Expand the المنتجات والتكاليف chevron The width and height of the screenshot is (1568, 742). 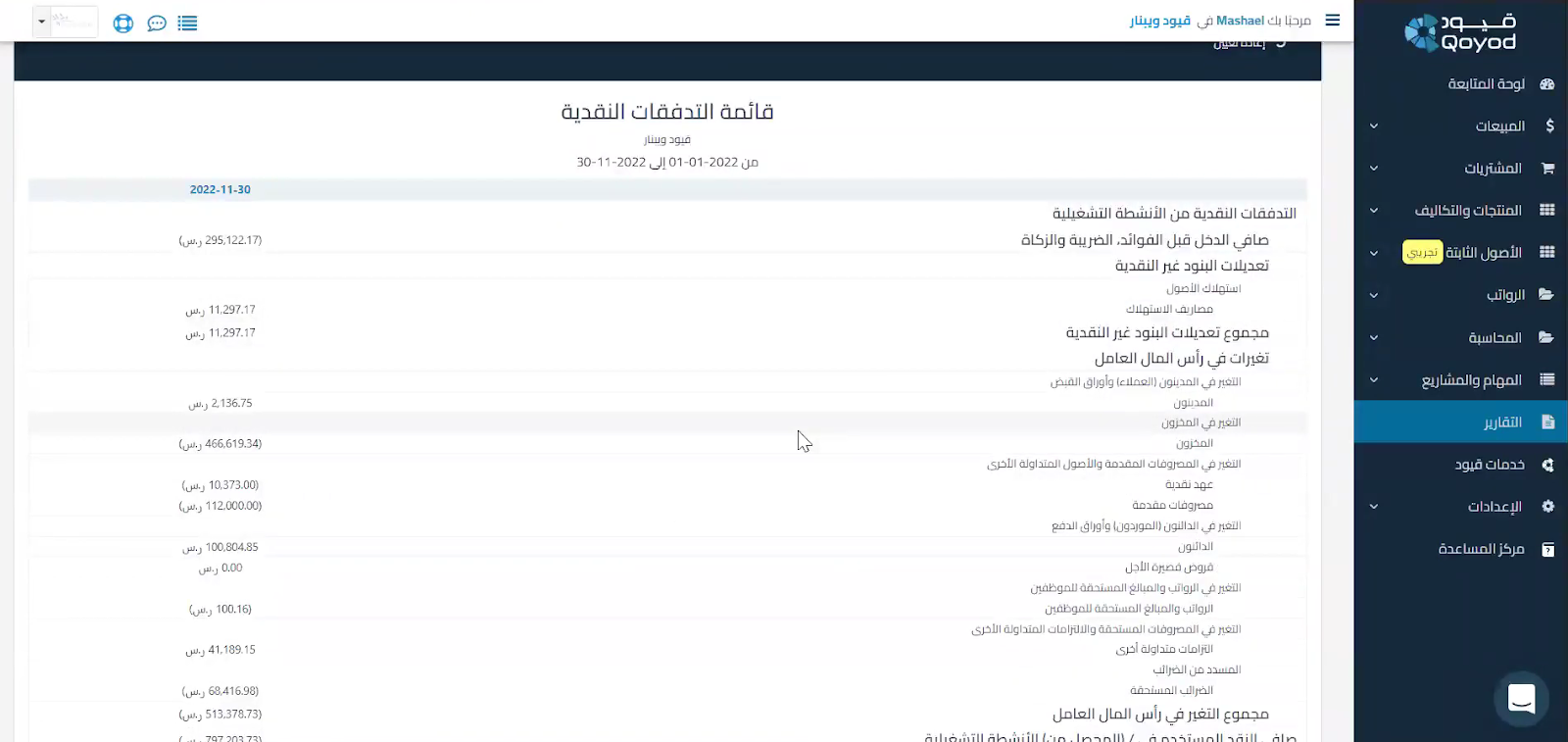tap(1374, 211)
